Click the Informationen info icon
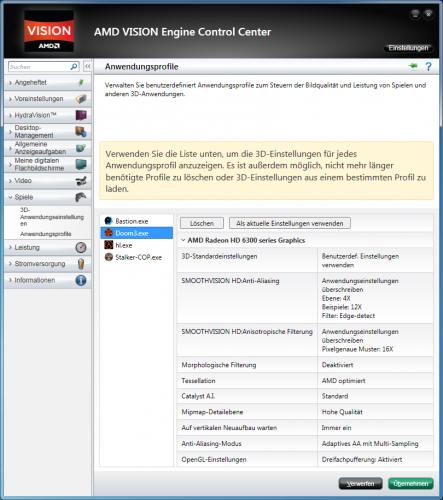 coord(81,280)
